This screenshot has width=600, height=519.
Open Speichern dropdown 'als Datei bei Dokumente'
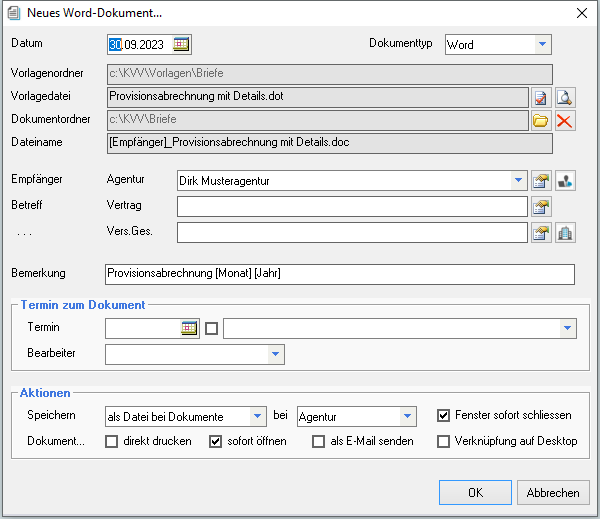coord(258,415)
